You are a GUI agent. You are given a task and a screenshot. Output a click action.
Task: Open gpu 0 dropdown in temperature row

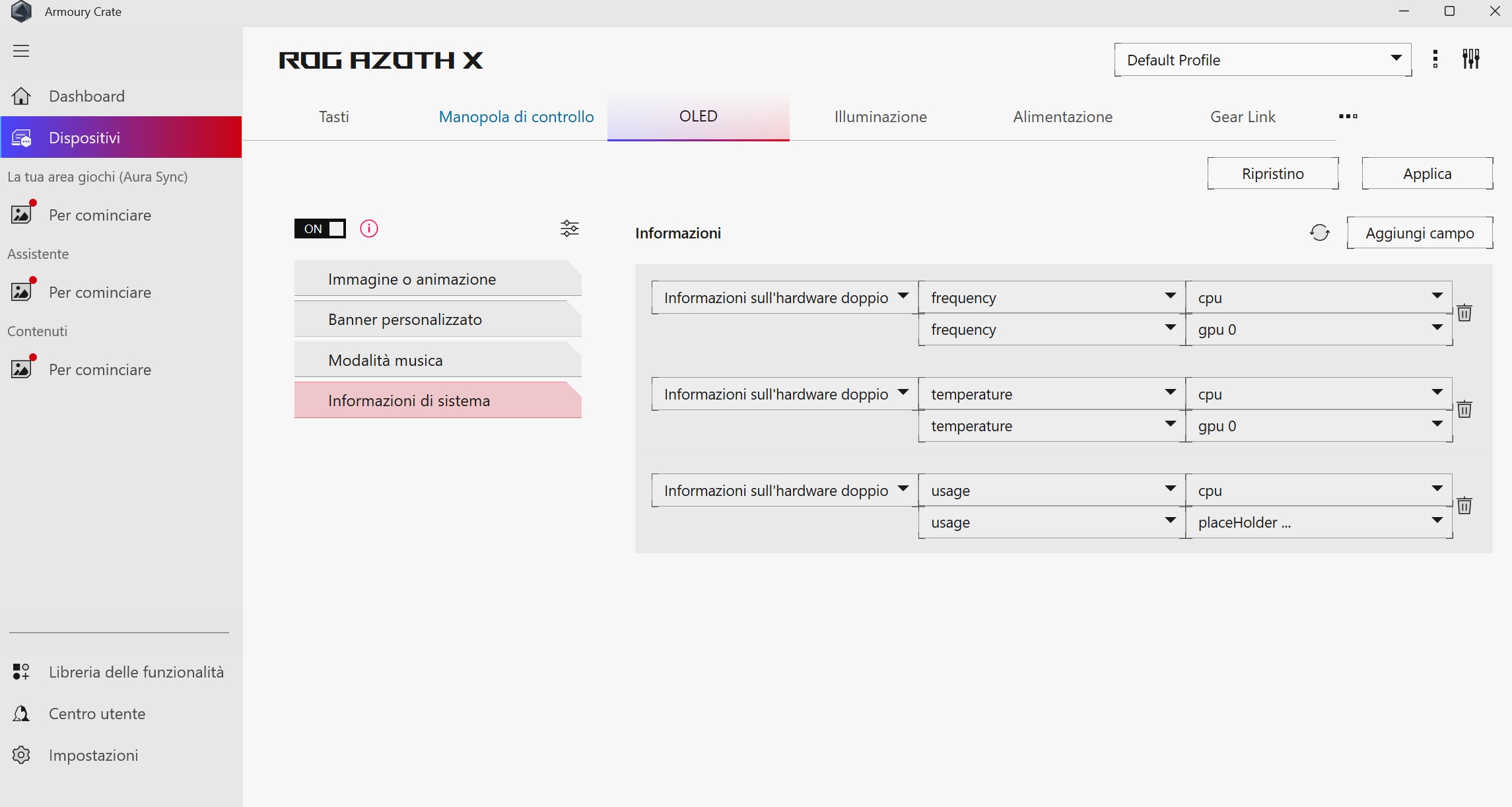pos(1319,425)
